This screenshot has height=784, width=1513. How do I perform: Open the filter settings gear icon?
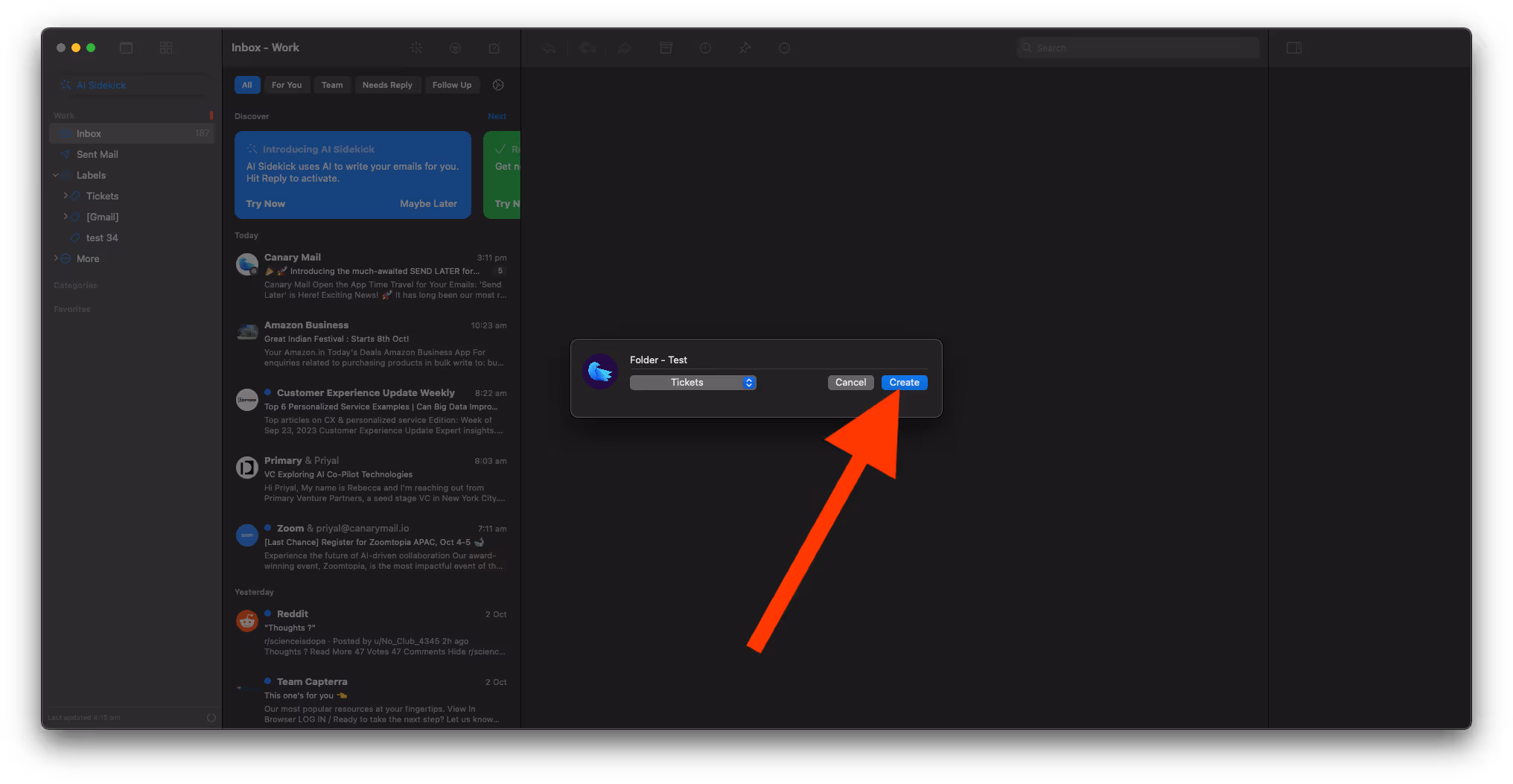pos(498,85)
